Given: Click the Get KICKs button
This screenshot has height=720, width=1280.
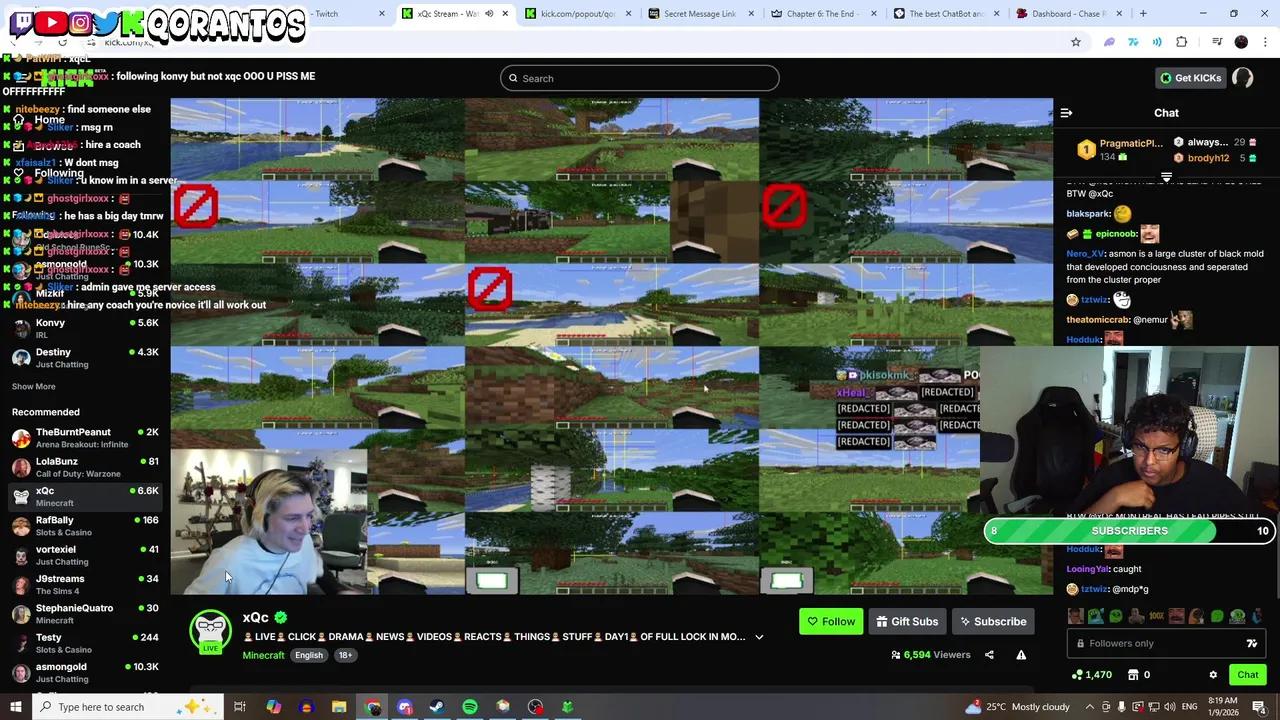Looking at the screenshot, I should (1190, 78).
